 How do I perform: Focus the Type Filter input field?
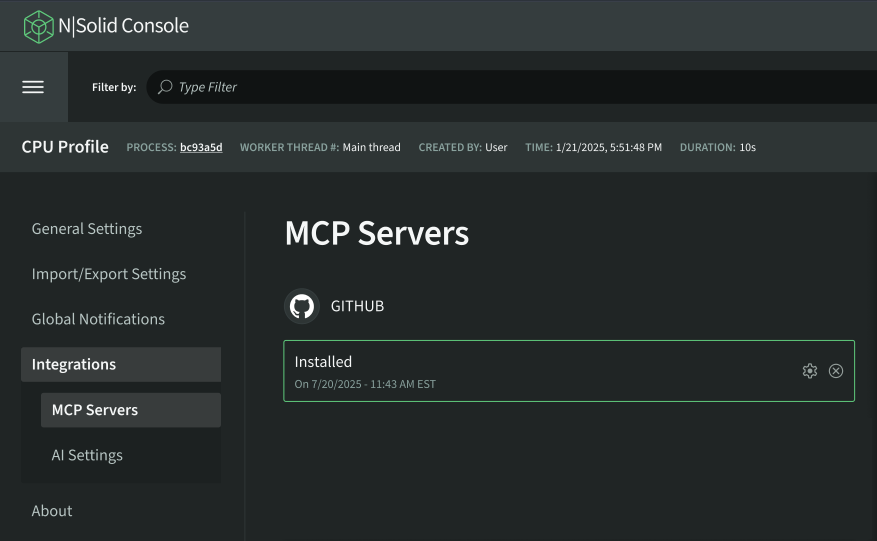coord(500,87)
